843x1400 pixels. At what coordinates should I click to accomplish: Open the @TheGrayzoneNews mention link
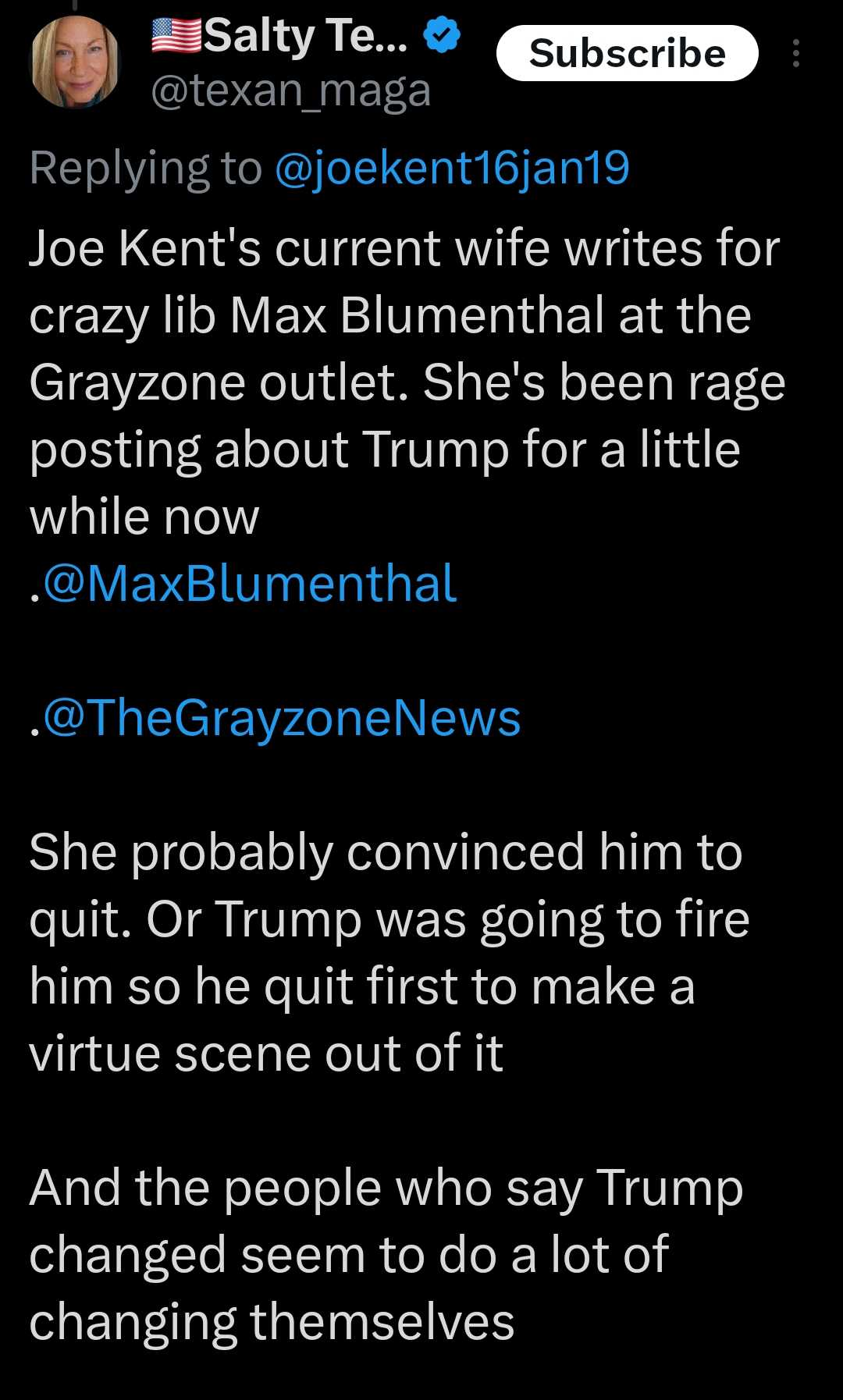(282, 718)
